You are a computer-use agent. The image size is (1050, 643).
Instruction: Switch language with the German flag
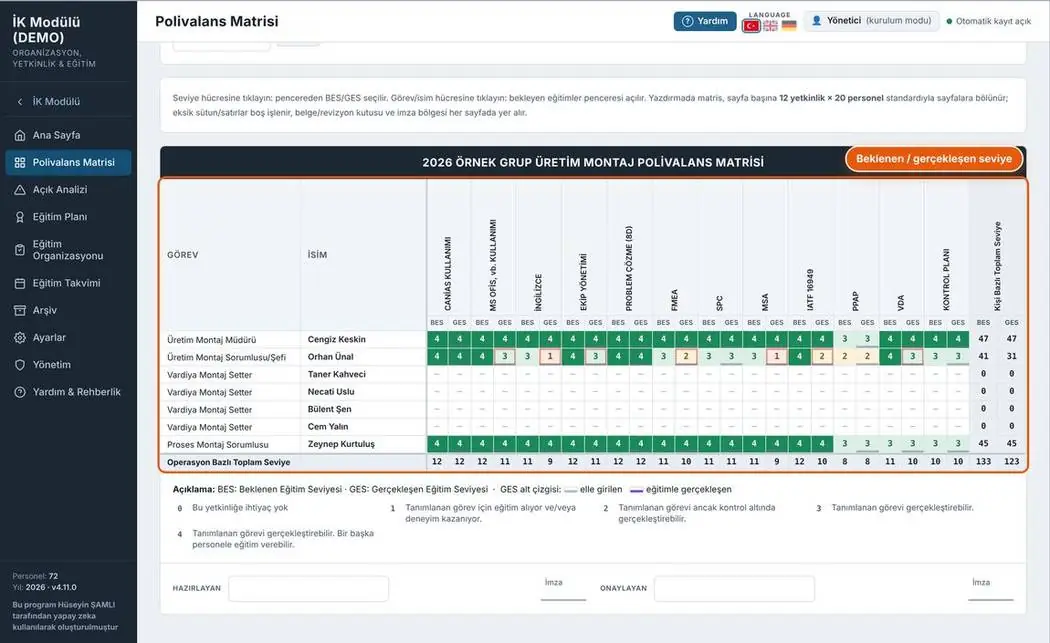(790, 25)
